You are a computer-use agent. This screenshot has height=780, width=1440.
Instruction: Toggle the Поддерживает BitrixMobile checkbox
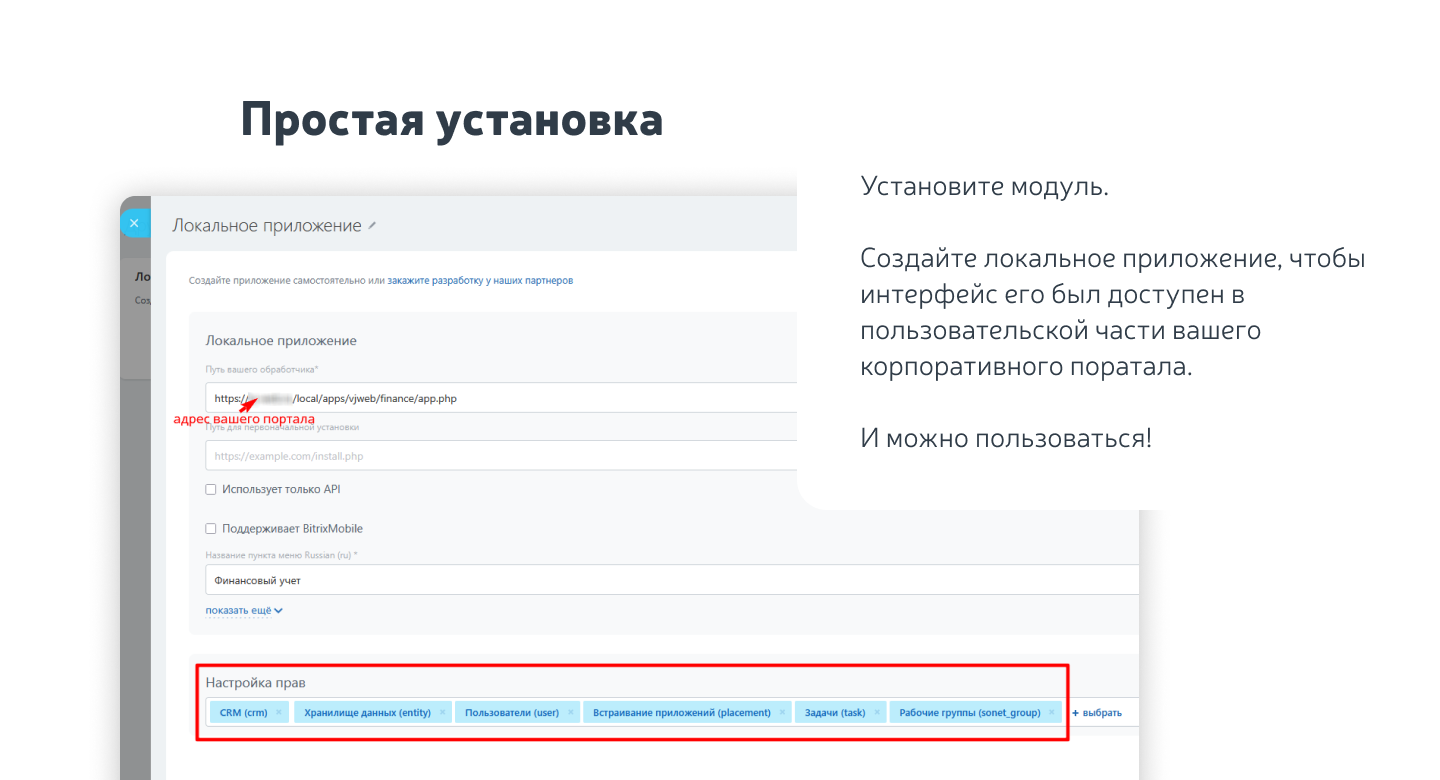pos(211,529)
